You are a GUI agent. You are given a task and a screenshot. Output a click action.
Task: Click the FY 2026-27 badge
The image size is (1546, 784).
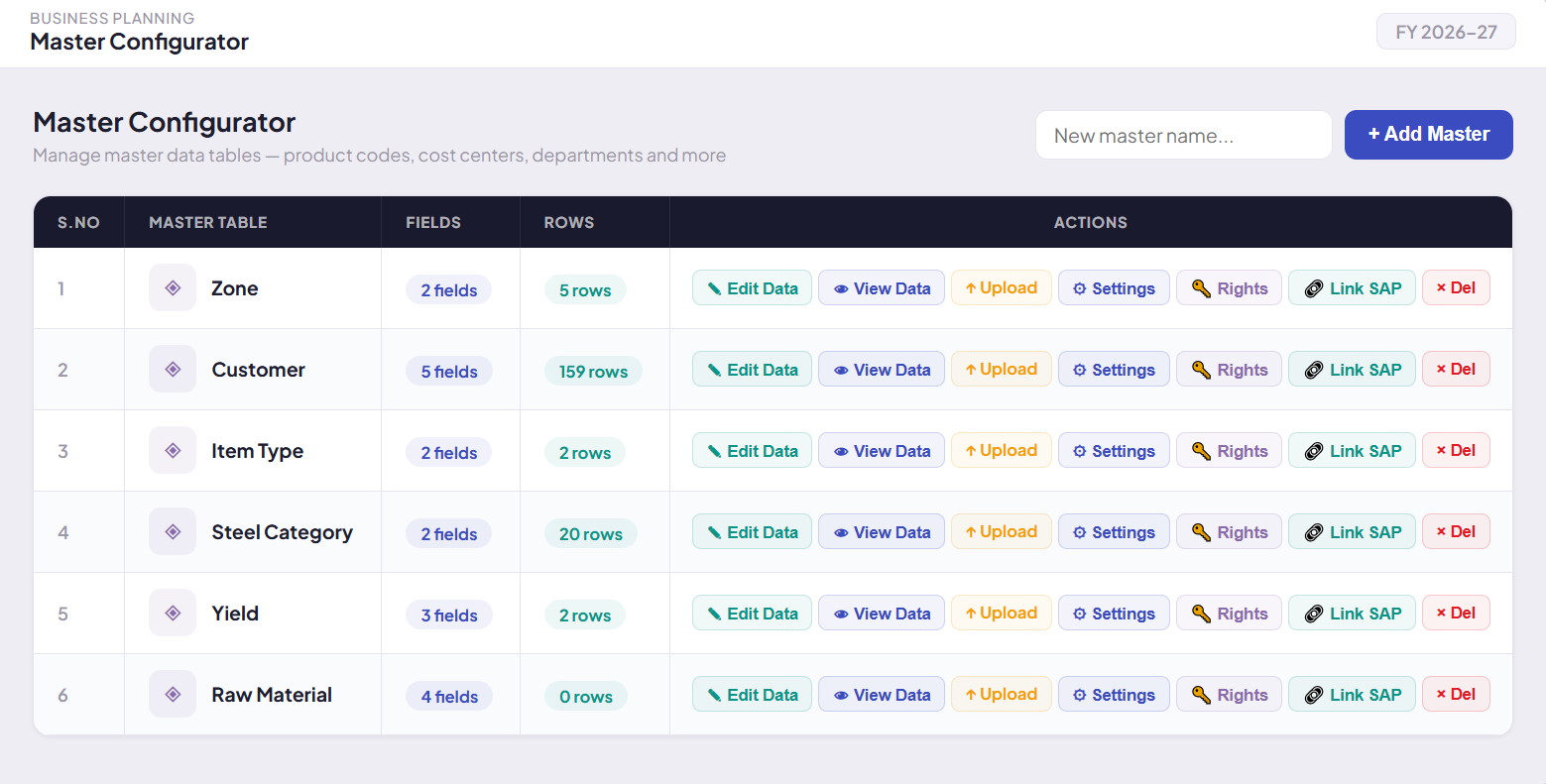pos(1446,32)
